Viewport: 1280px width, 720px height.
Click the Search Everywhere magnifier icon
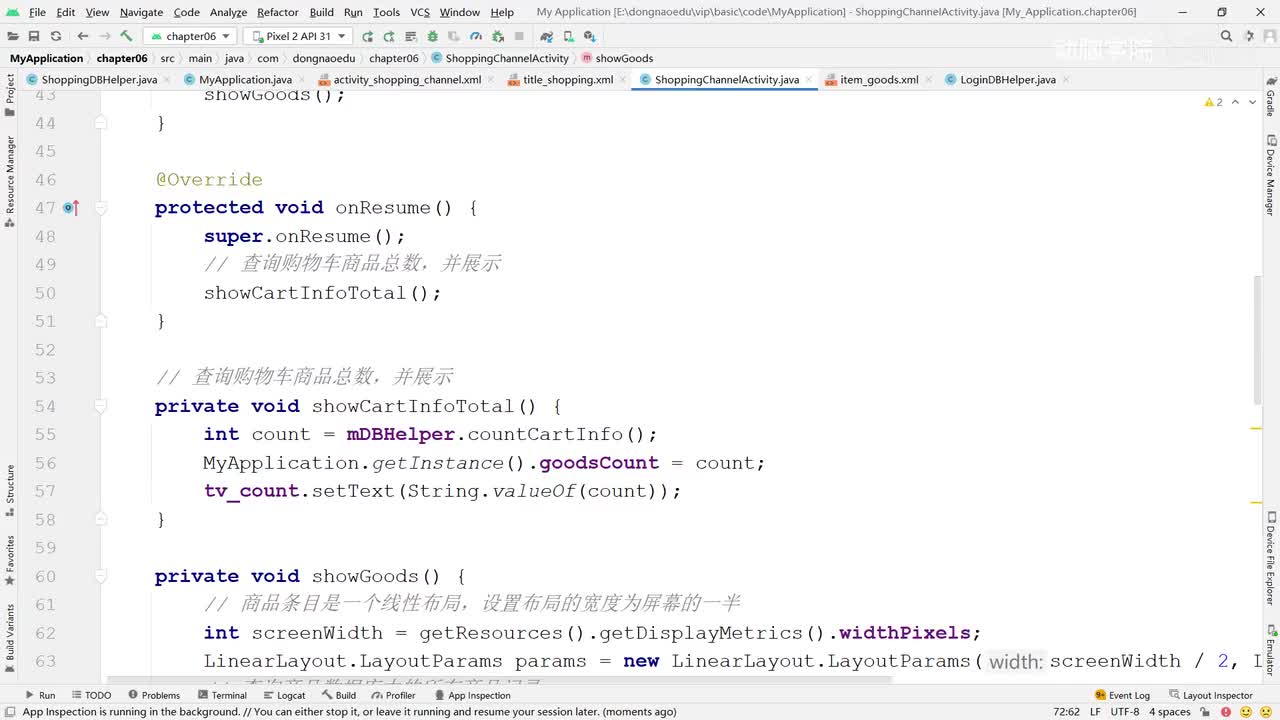pyautogui.click(x=1226, y=36)
